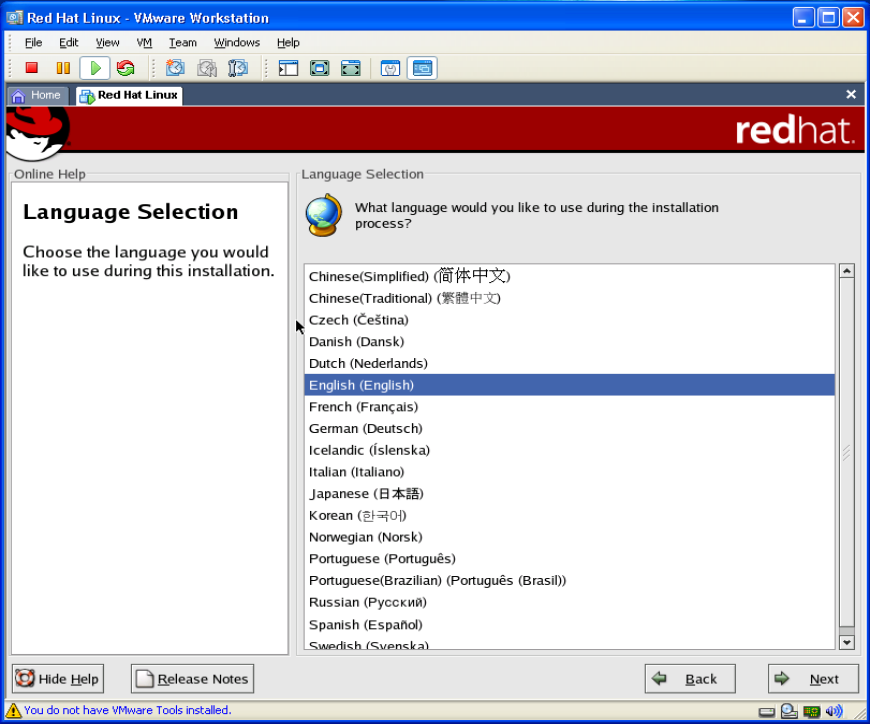
Task: Click the language list scroll down arrow
Action: tap(847, 642)
